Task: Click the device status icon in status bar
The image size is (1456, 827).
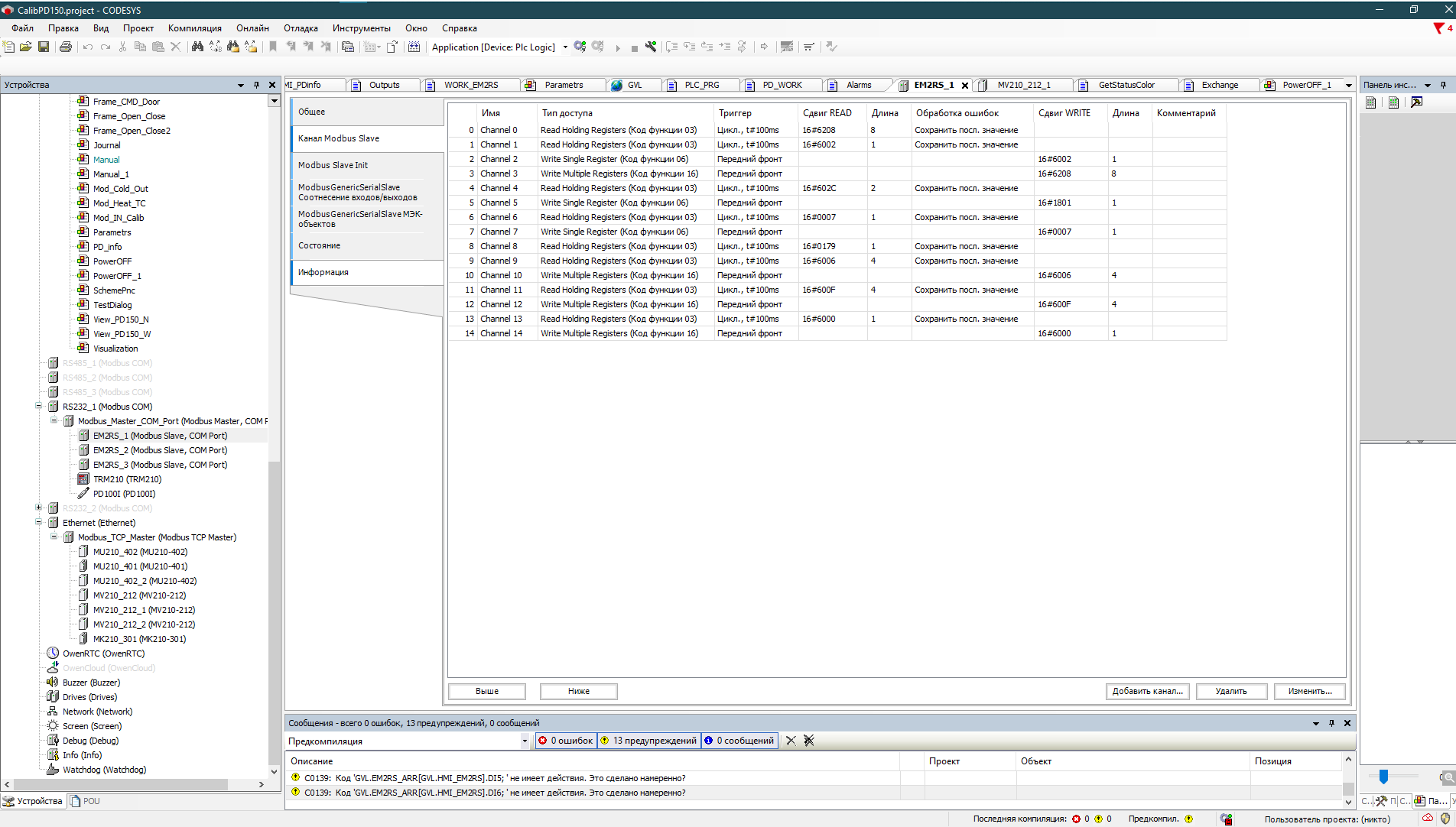Action: point(1227,819)
